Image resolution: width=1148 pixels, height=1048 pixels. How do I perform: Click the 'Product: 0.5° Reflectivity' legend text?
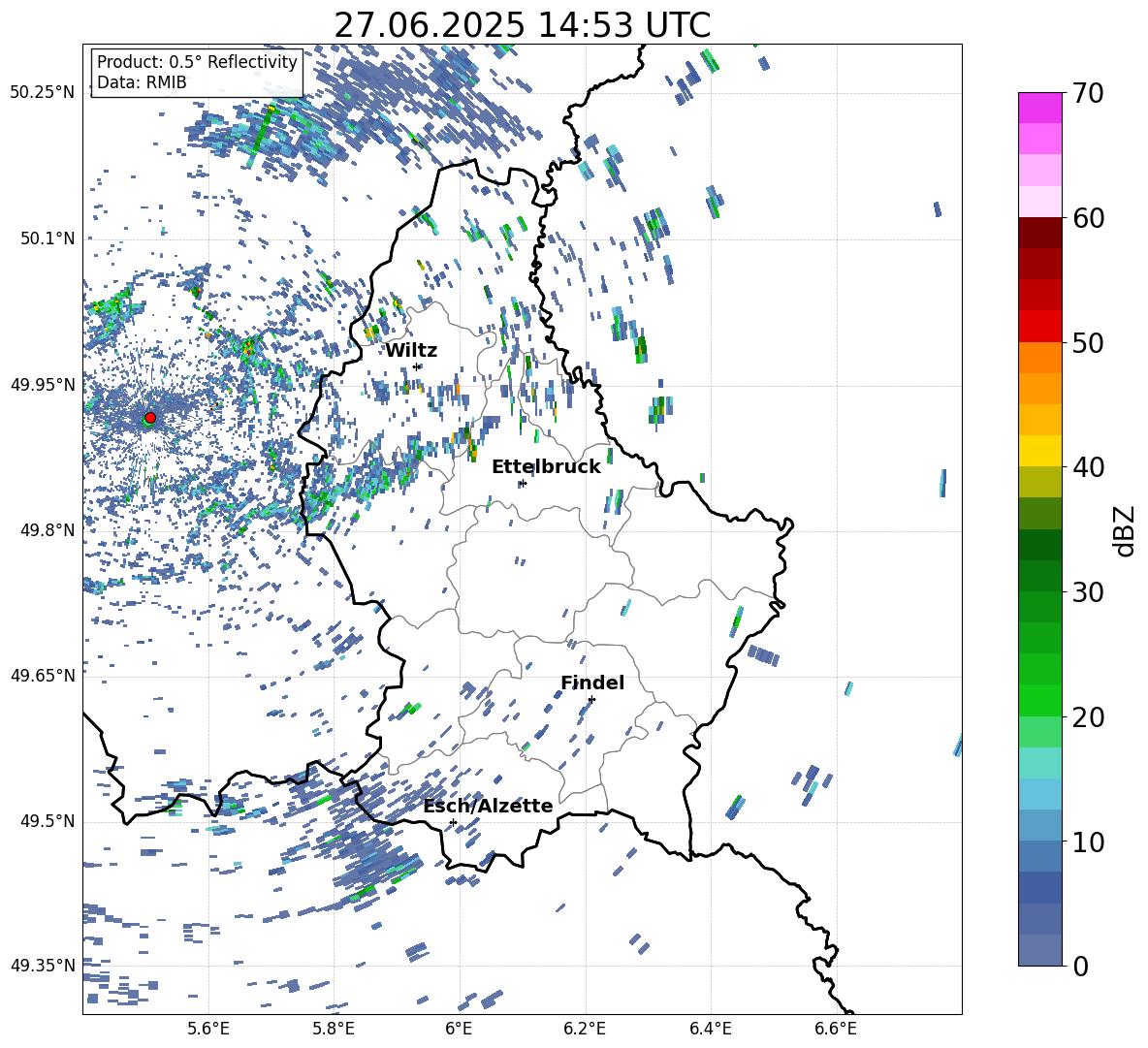click(197, 61)
